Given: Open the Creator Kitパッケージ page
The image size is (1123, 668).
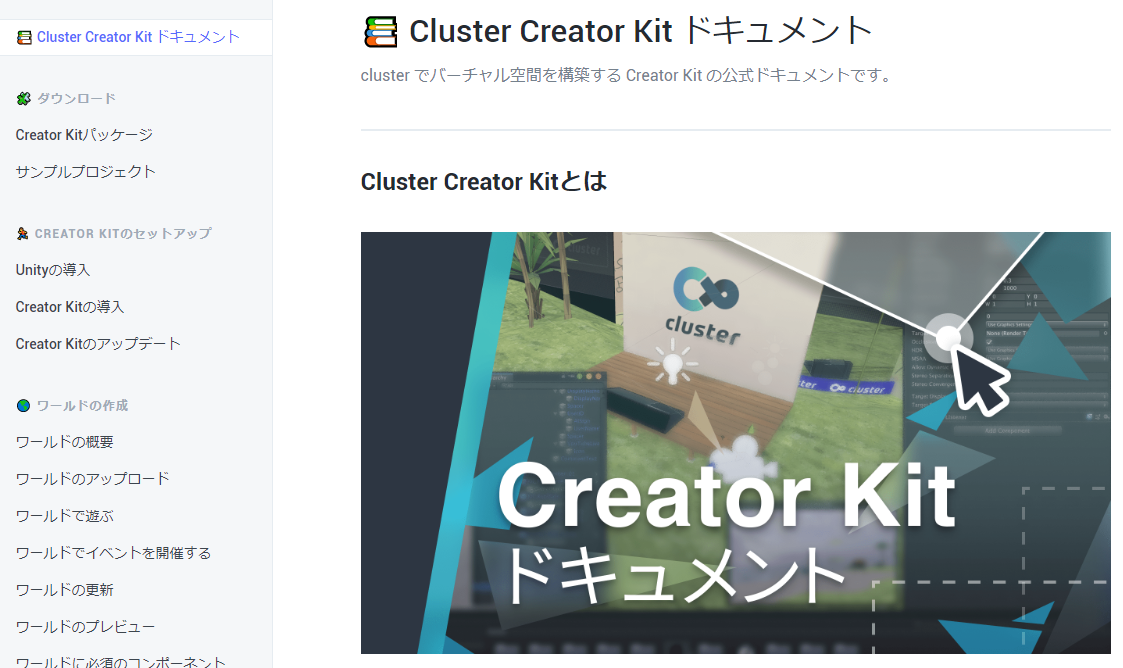Looking at the screenshot, I should pyautogui.click(x=85, y=135).
